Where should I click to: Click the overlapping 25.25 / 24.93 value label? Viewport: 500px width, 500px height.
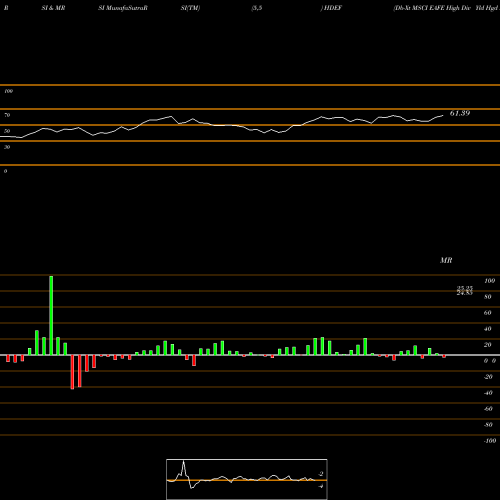coord(464,290)
